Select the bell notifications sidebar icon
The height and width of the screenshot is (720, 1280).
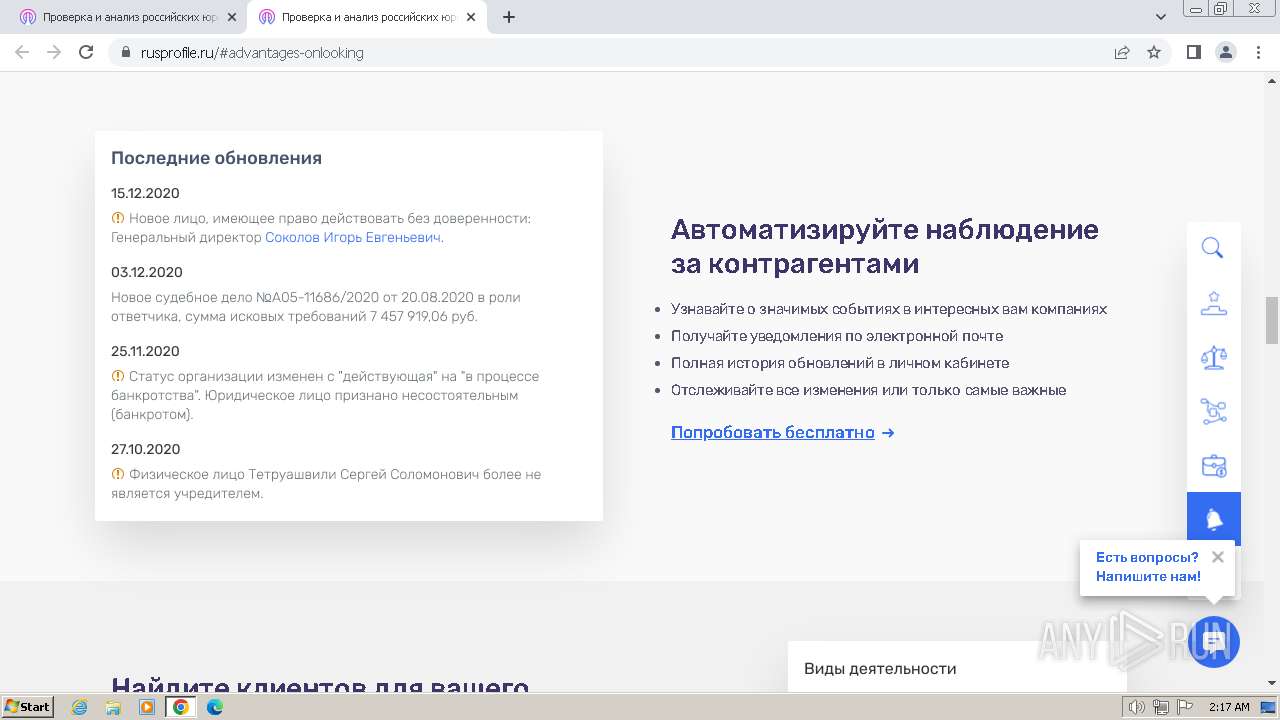click(x=1214, y=519)
